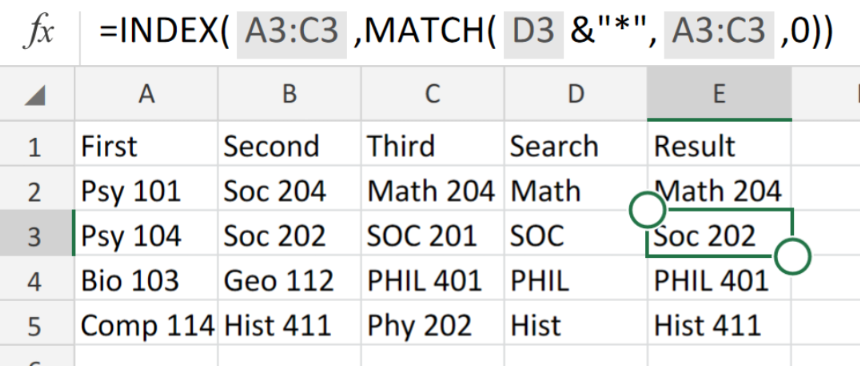
Task: Click inside the formula bar text
Action: click(466, 32)
